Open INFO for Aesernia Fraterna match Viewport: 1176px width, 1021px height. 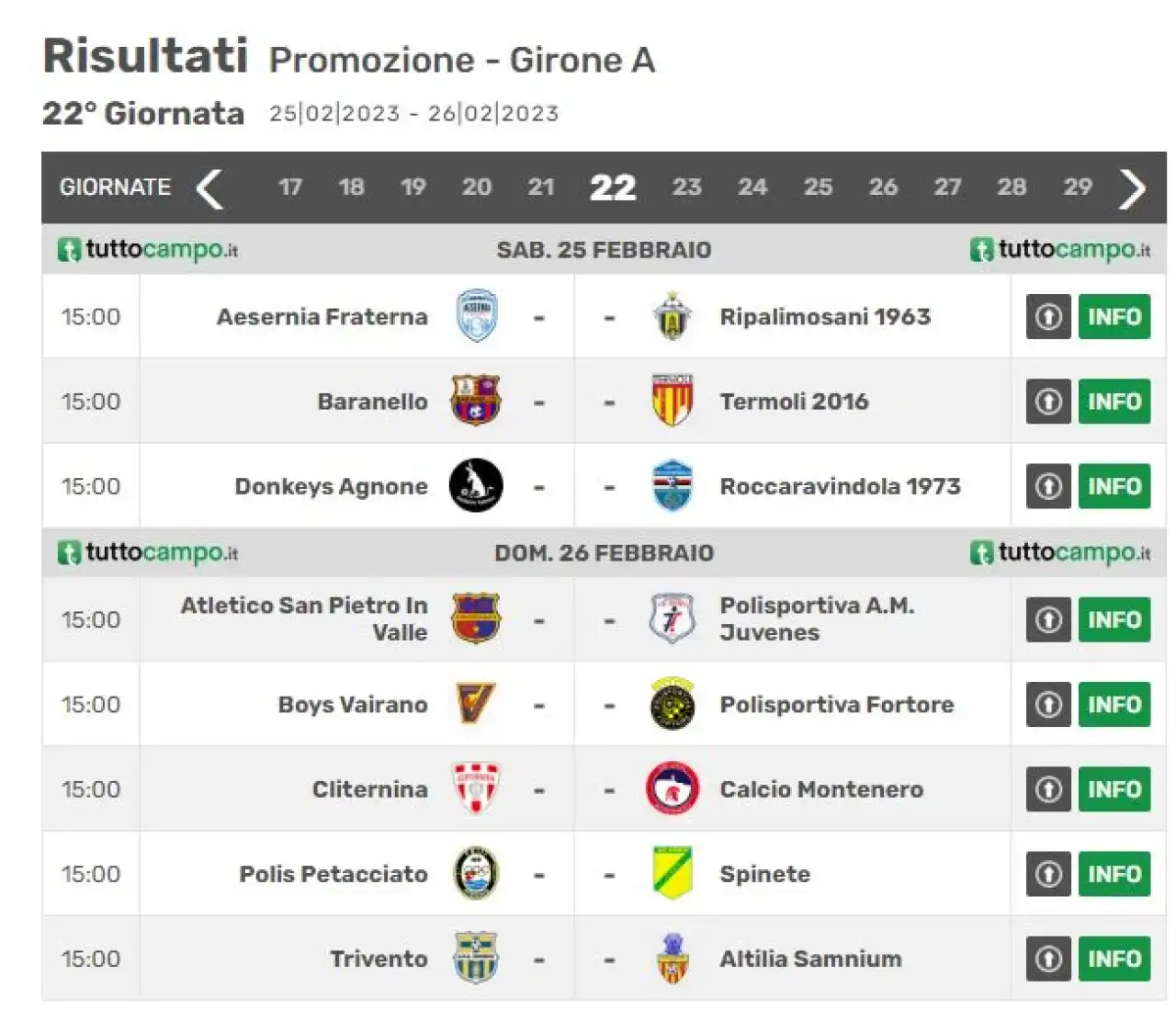[1114, 317]
